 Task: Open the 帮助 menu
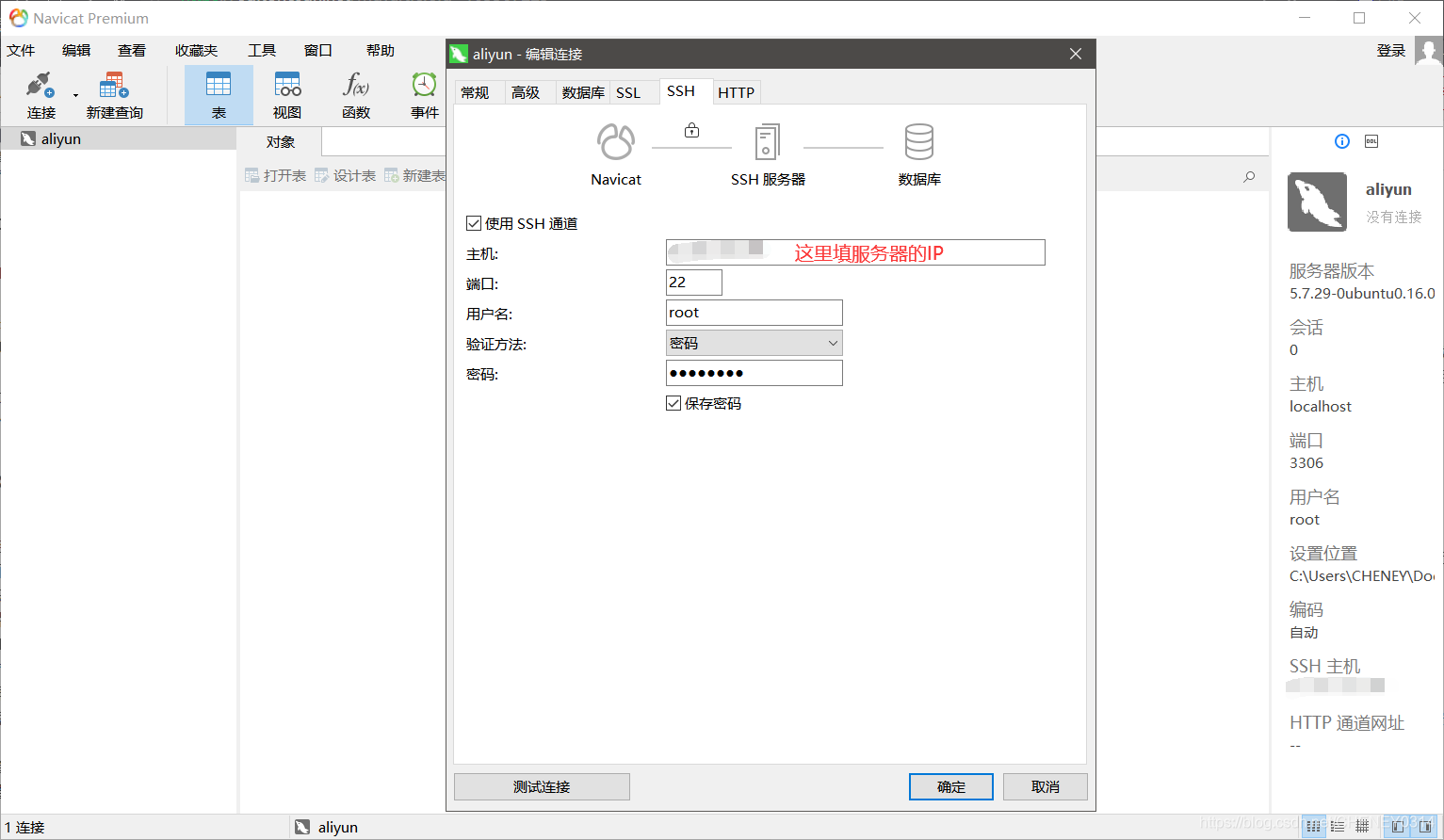point(381,50)
